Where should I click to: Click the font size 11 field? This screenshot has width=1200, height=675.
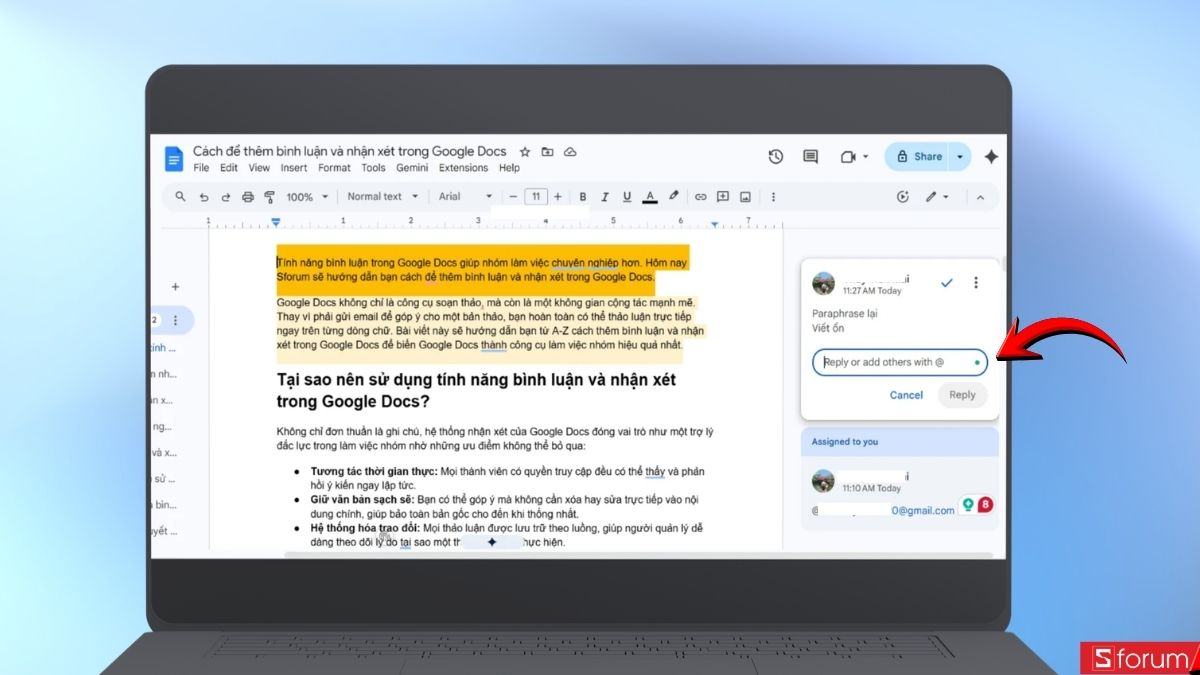535,197
